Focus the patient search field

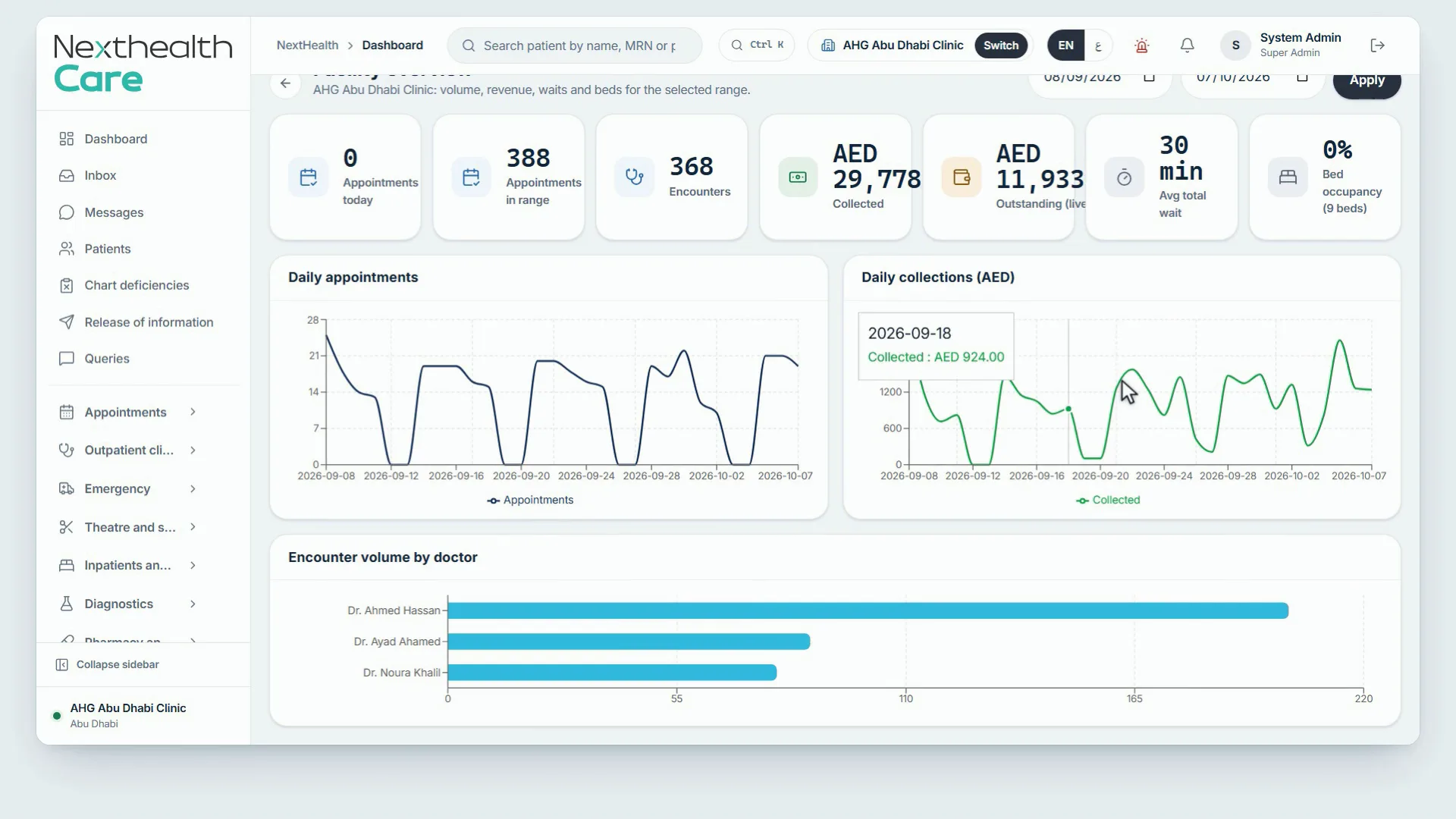(x=574, y=45)
